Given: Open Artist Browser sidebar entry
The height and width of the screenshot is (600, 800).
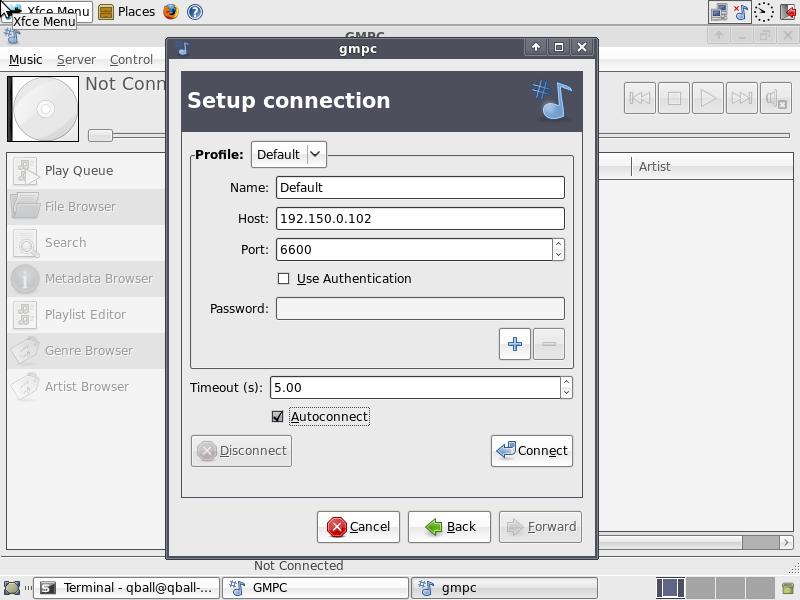Looking at the screenshot, I should 86,386.
